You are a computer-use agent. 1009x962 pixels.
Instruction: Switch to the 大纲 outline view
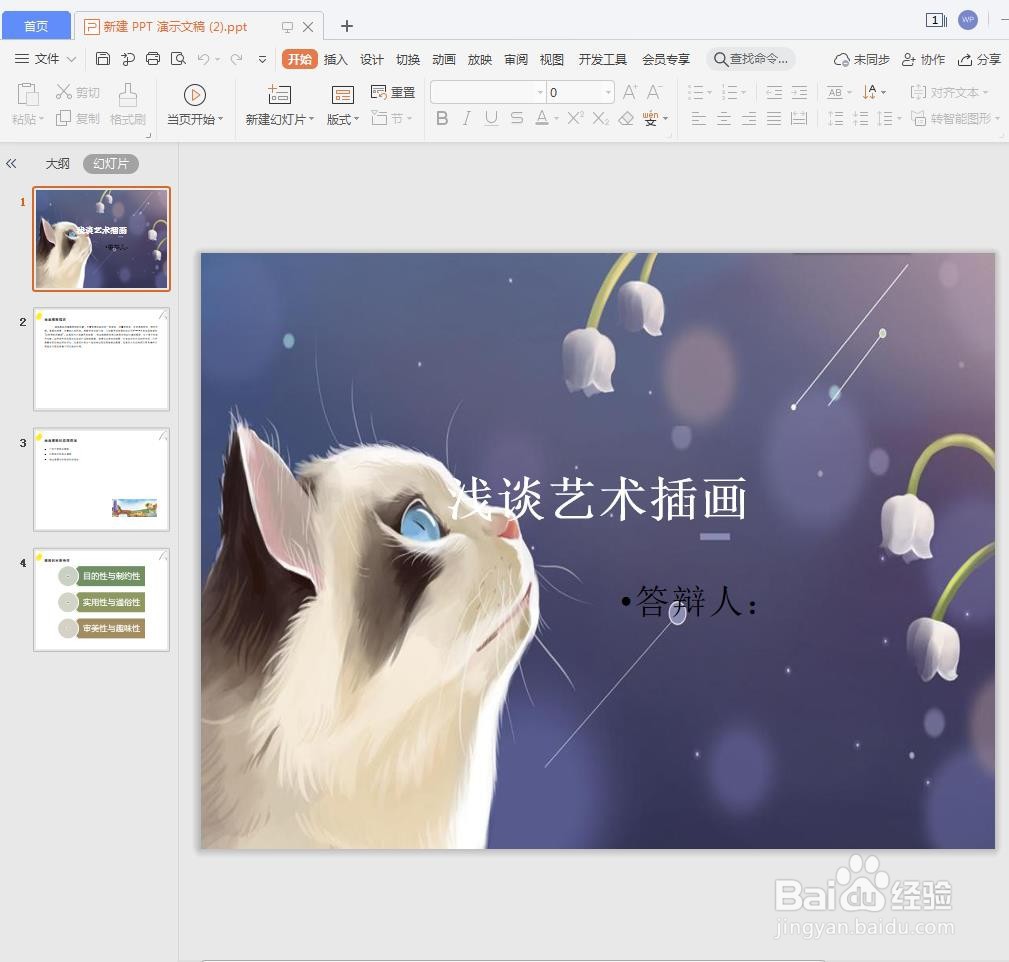pyautogui.click(x=57, y=163)
